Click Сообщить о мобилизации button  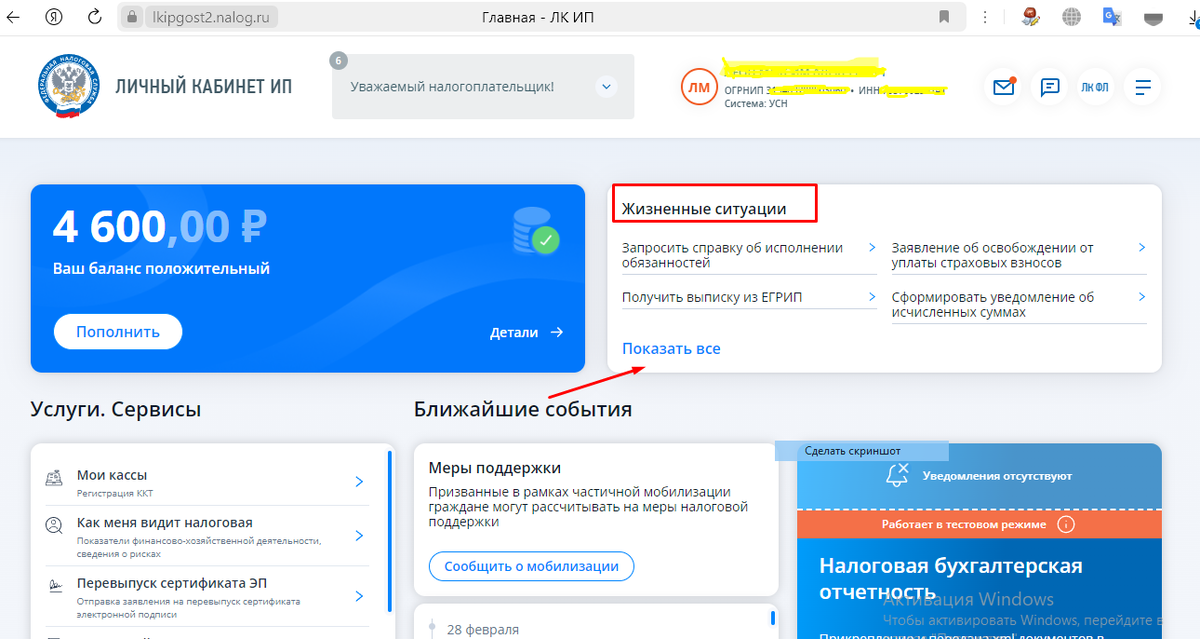[532, 566]
